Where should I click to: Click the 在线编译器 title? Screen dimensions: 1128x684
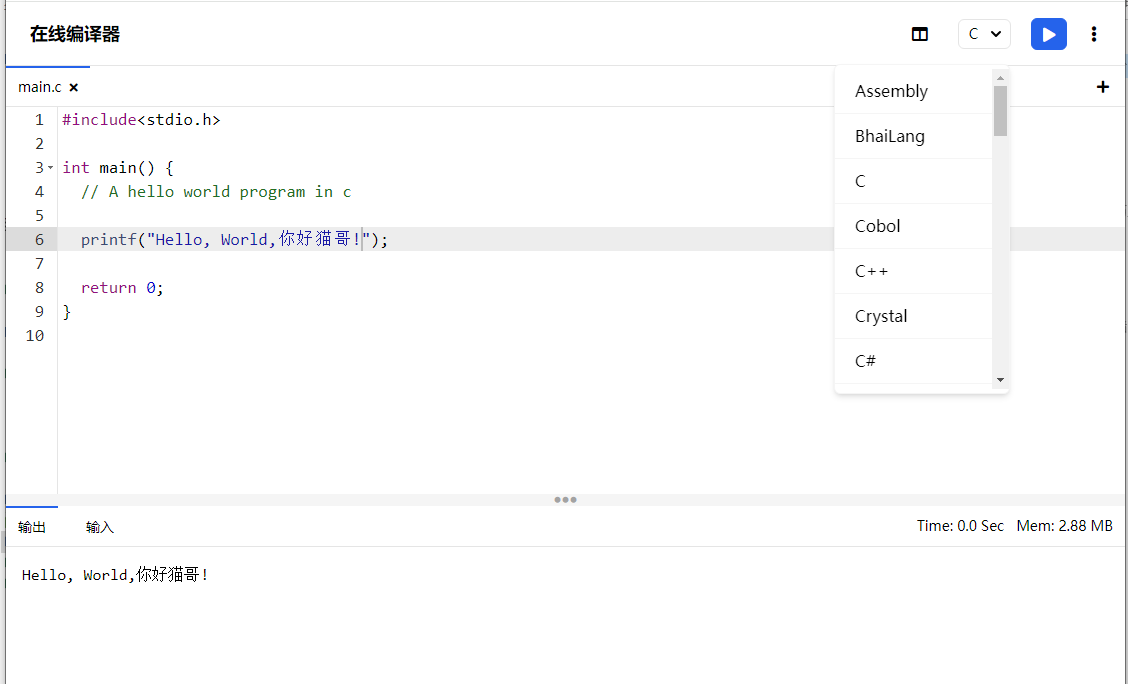(x=75, y=34)
